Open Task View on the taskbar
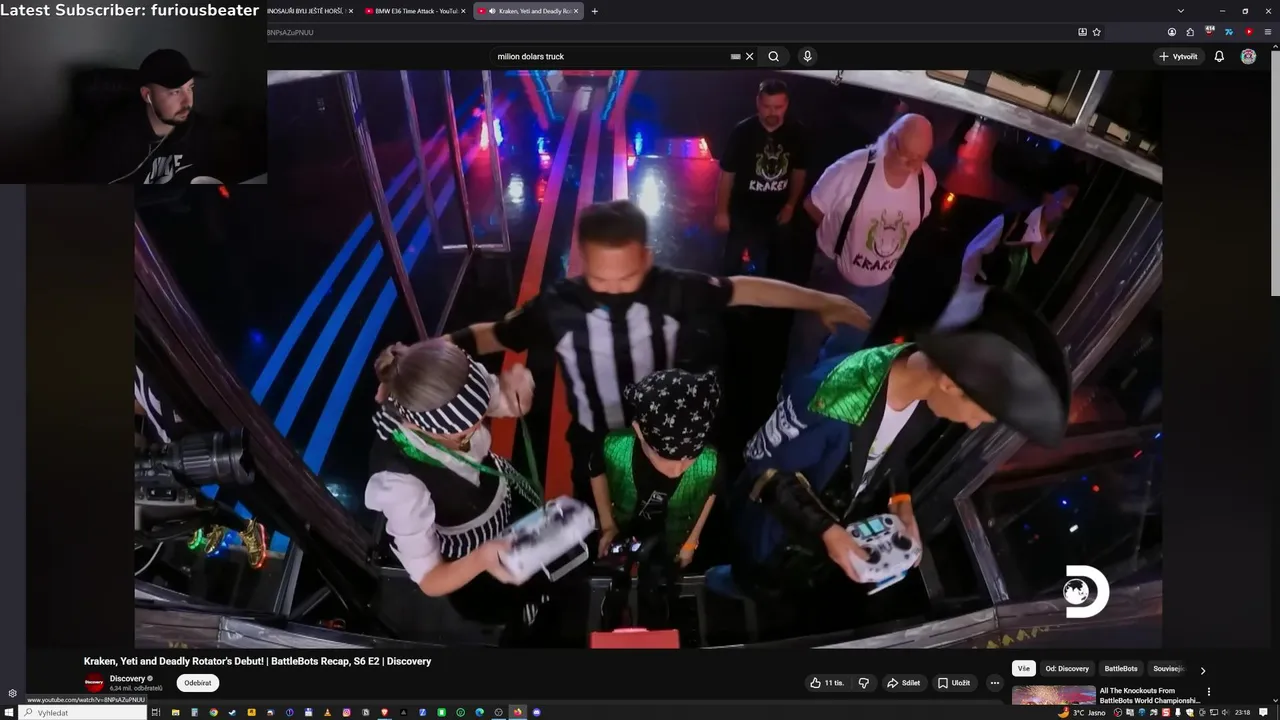The image size is (1280, 720). 156,712
